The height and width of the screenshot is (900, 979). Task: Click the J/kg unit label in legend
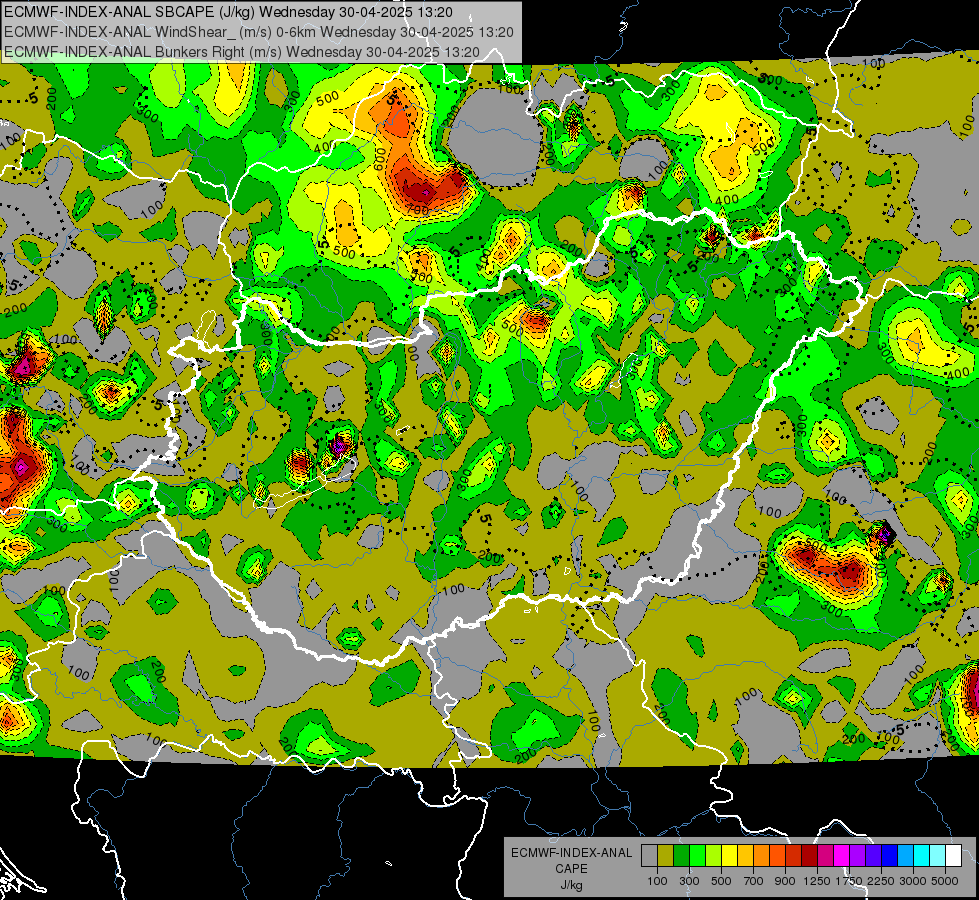click(571, 885)
